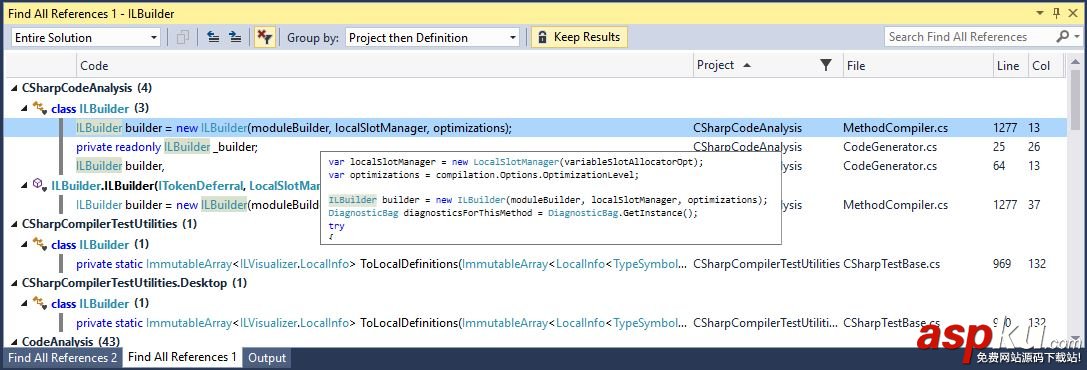
Task: Close the Find All References window
Action: coord(1073,12)
